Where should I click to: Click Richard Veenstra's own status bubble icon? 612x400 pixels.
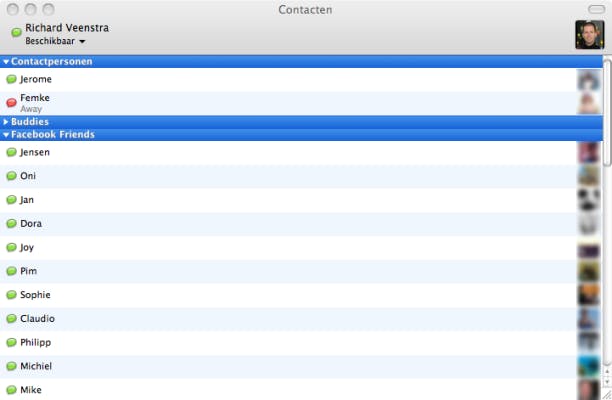[16, 32]
